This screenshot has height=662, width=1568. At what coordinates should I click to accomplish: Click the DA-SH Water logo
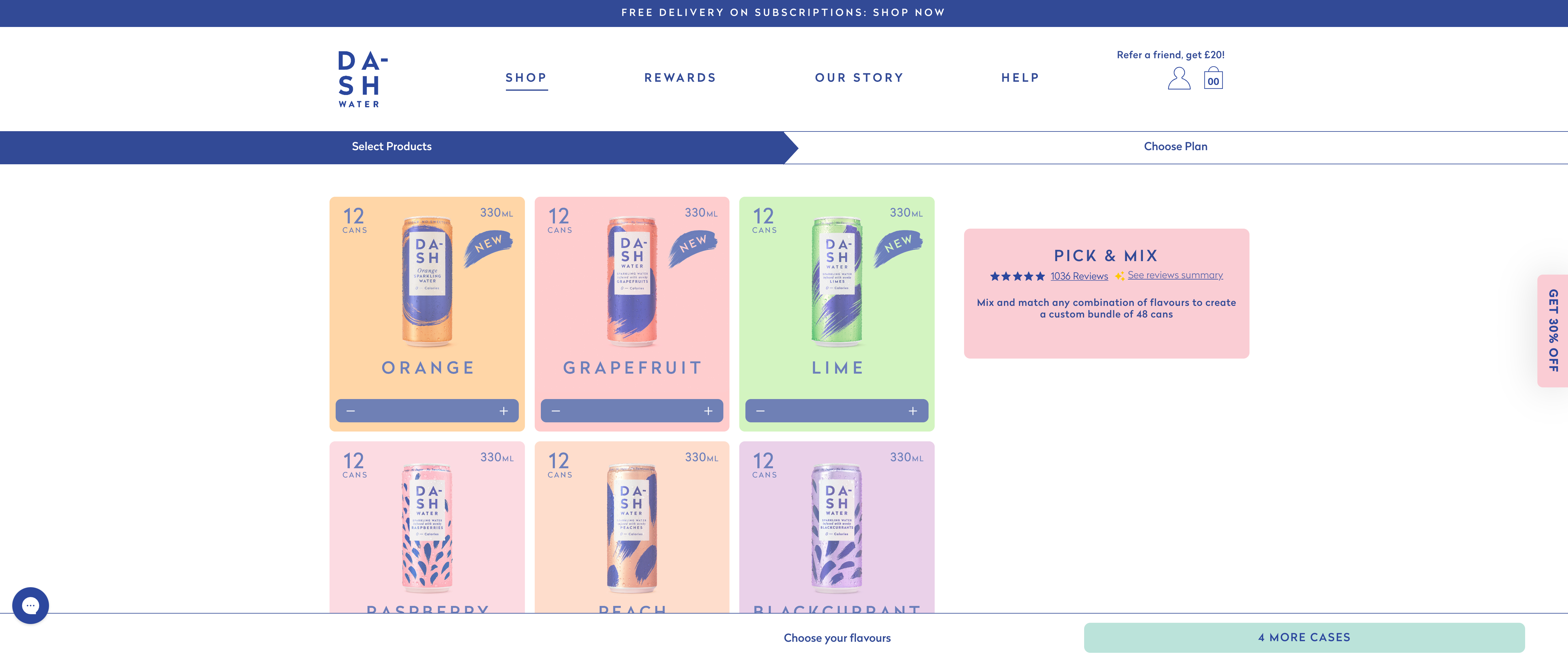(359, 79)
